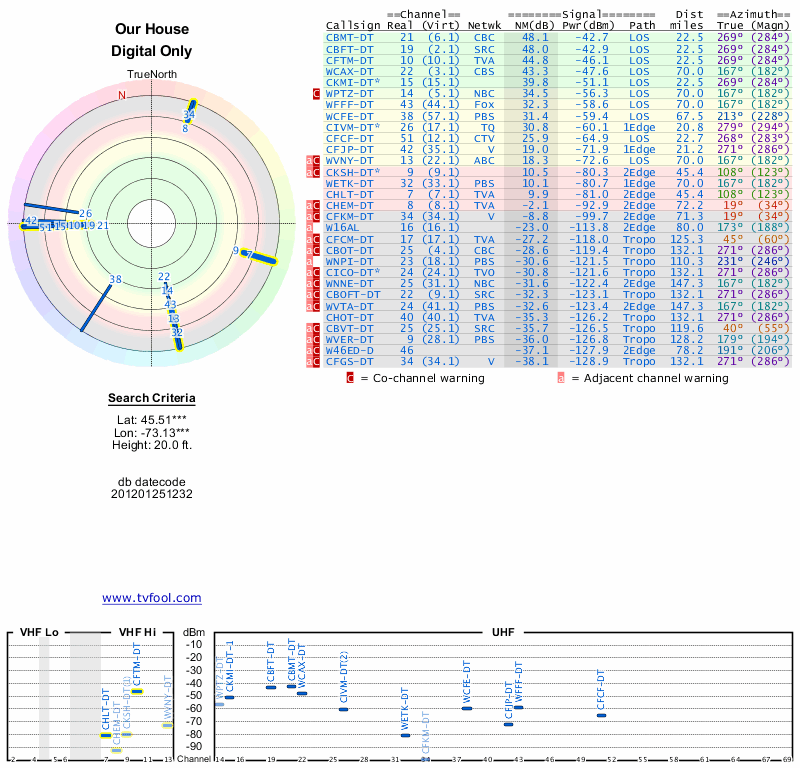Viewport: 800px width, 768px height.
Task: Click the Callsign column header
Action: [353, 25]
